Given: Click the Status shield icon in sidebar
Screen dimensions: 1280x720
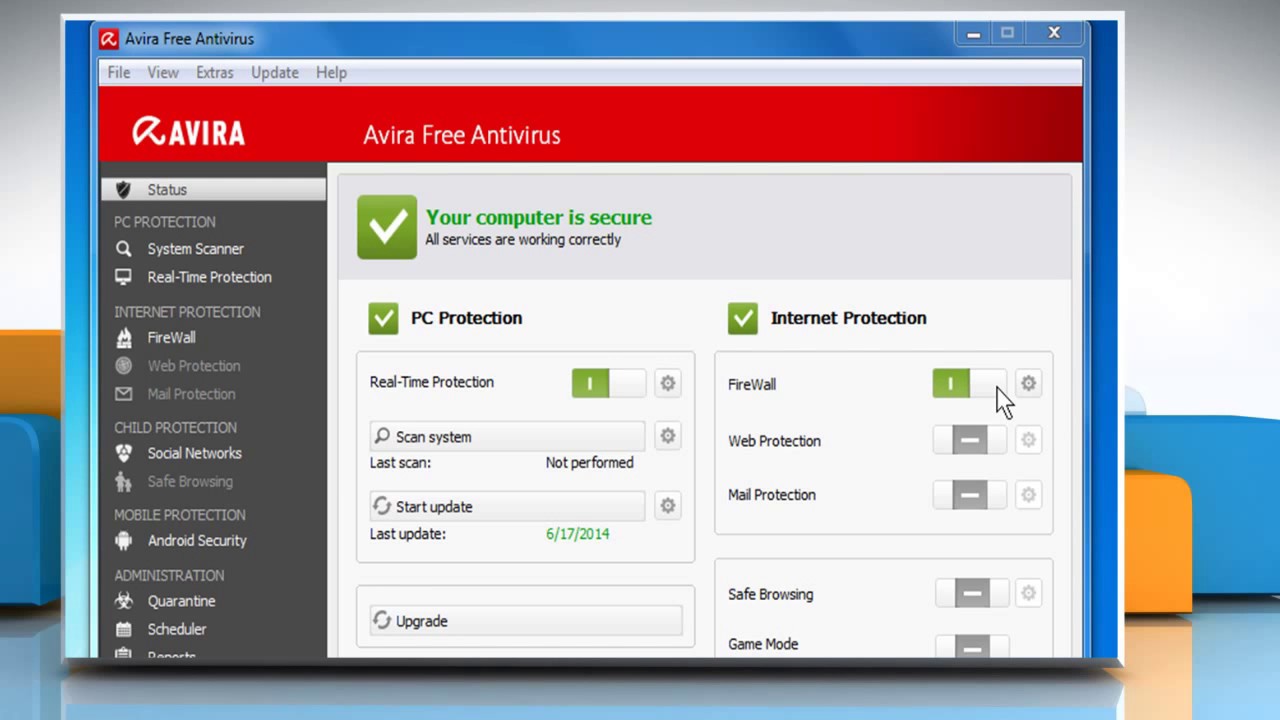Looking at the screenshot, I should tap(123, 189).
